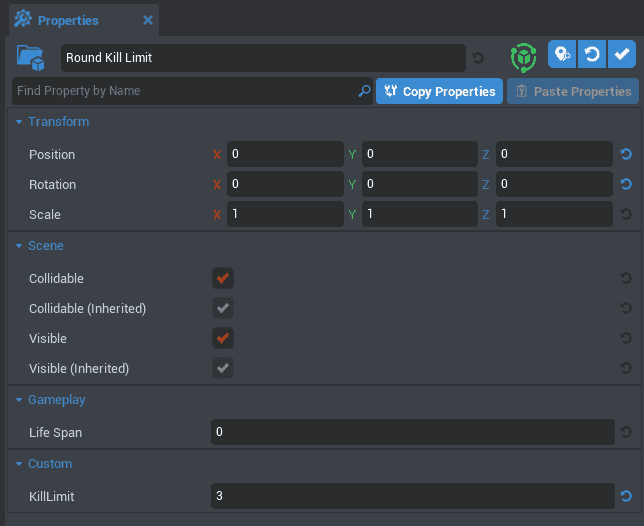Collapse the Custom section

click(x=19, y=464)
